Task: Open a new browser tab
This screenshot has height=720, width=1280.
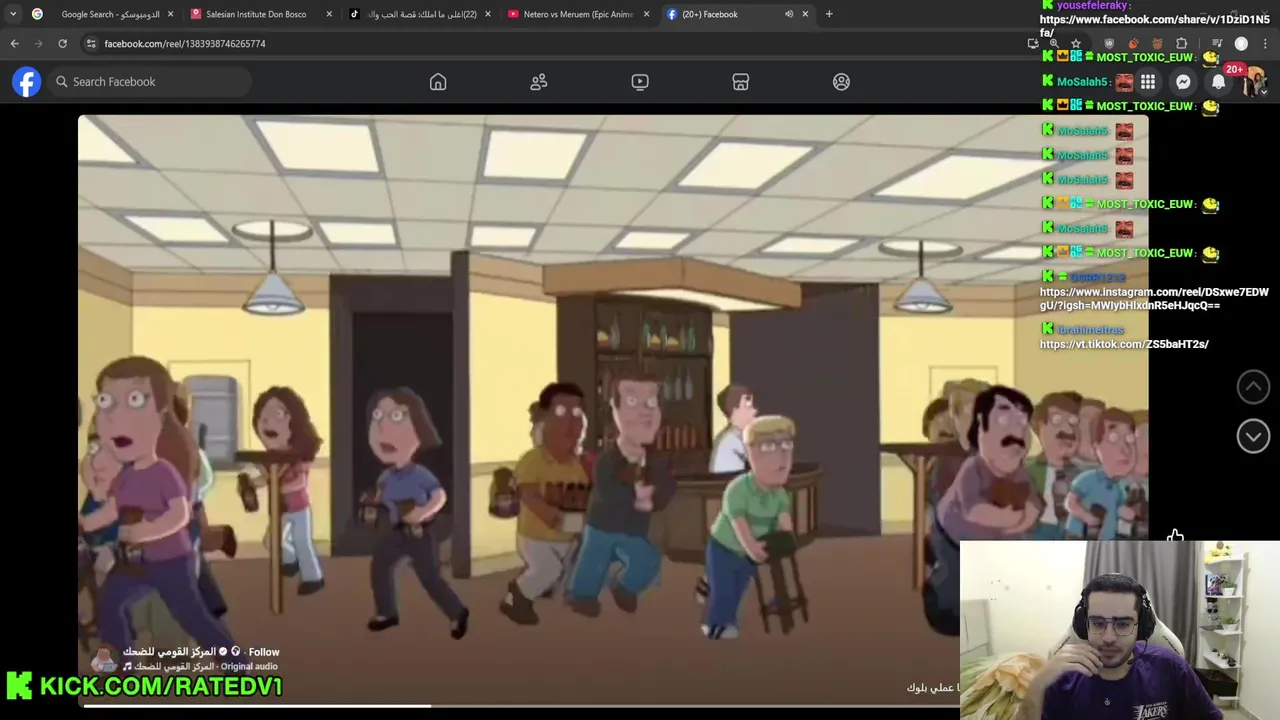Action: [829, 14]
